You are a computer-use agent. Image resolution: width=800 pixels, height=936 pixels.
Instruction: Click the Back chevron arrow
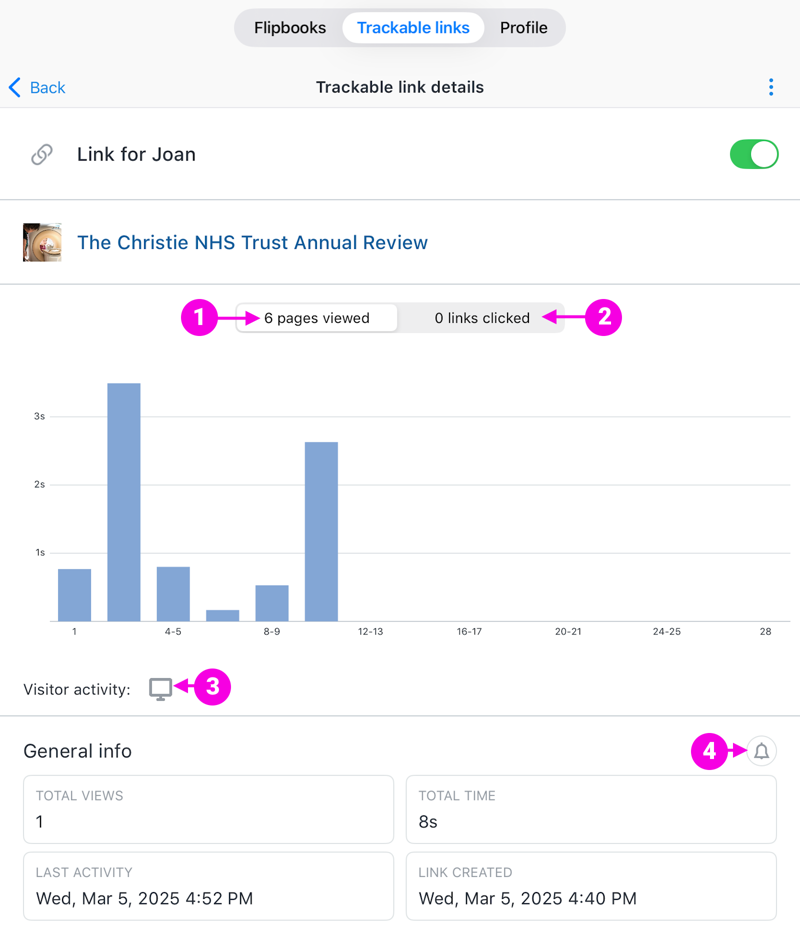click(15, 87)
